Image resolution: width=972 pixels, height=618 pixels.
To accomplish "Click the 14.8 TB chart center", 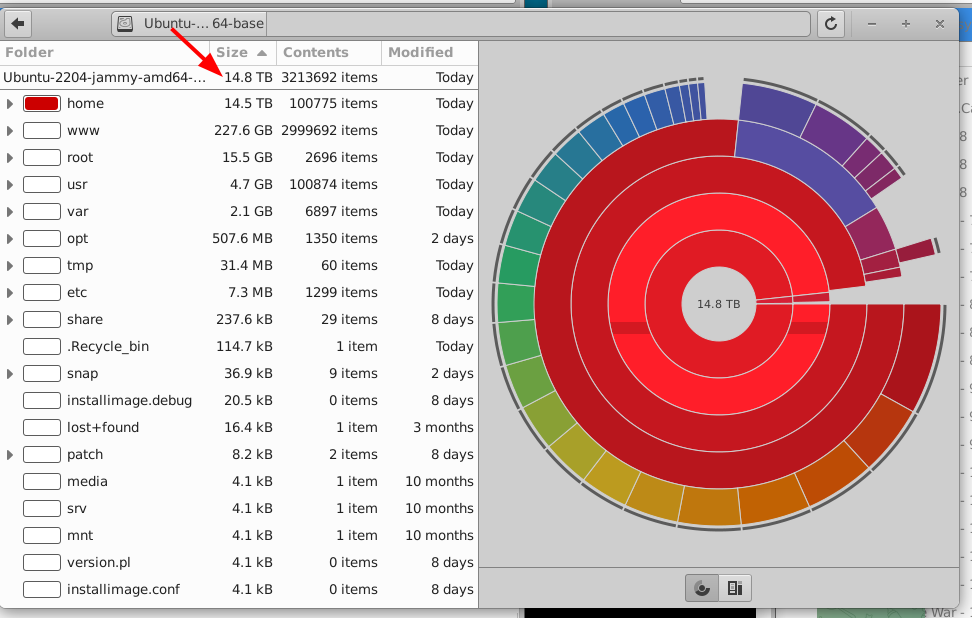I will (x=719, y=304).
